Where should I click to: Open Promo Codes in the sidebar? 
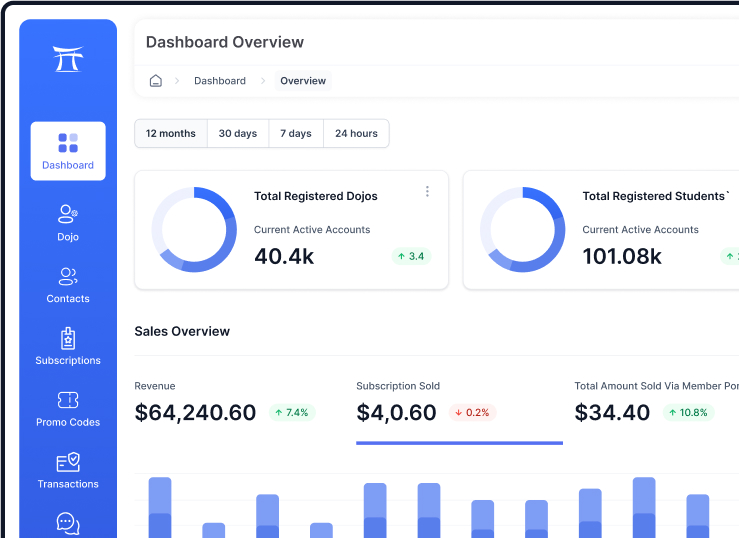[x=68, y=408]
